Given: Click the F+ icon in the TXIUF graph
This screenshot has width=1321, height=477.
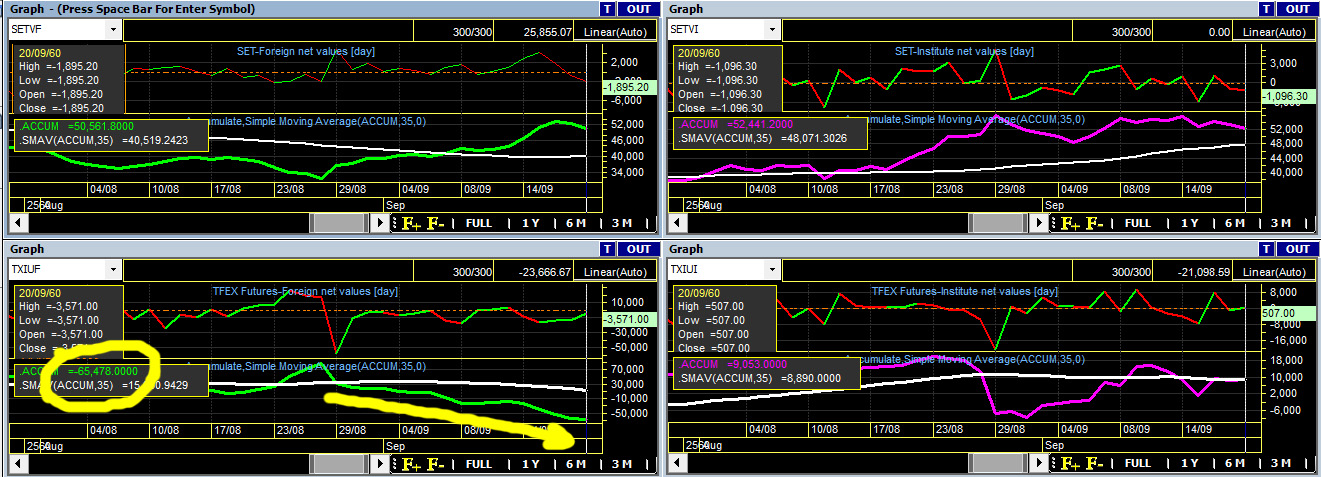Looking at the screenshot, I should (411, 464).
